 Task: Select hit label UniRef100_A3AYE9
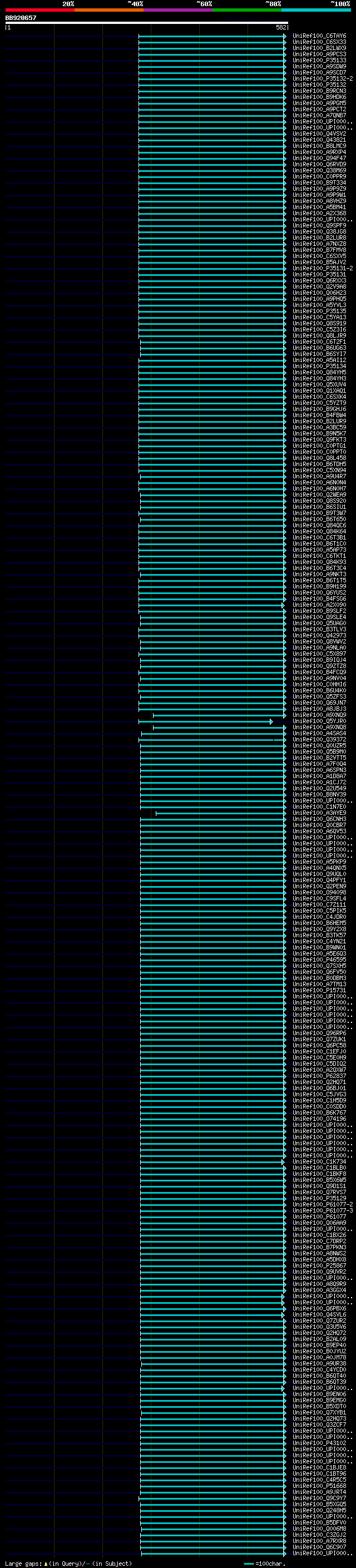click(319, 813)
